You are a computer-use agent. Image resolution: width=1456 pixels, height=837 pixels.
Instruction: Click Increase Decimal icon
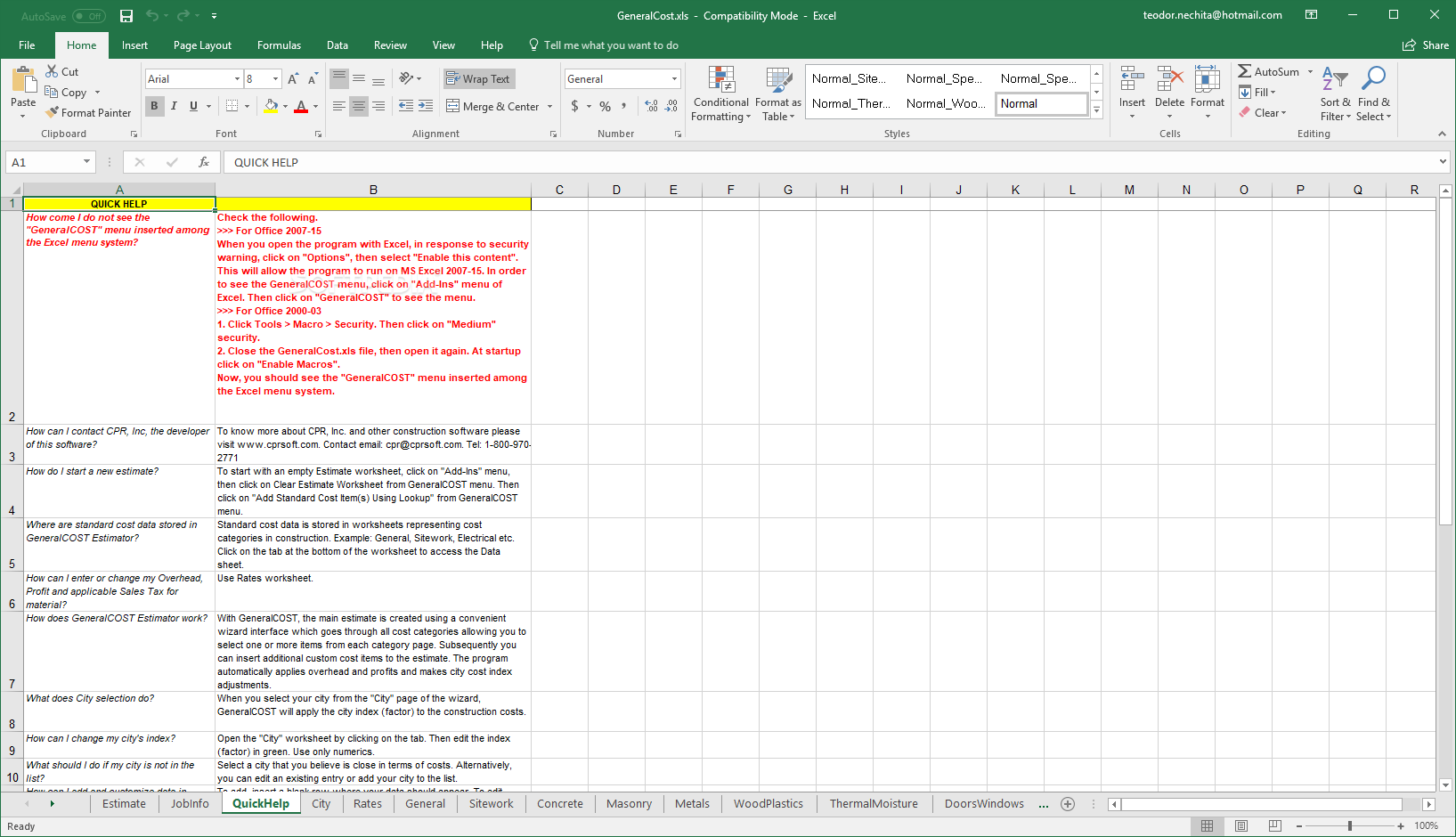(x=651, y=106)
